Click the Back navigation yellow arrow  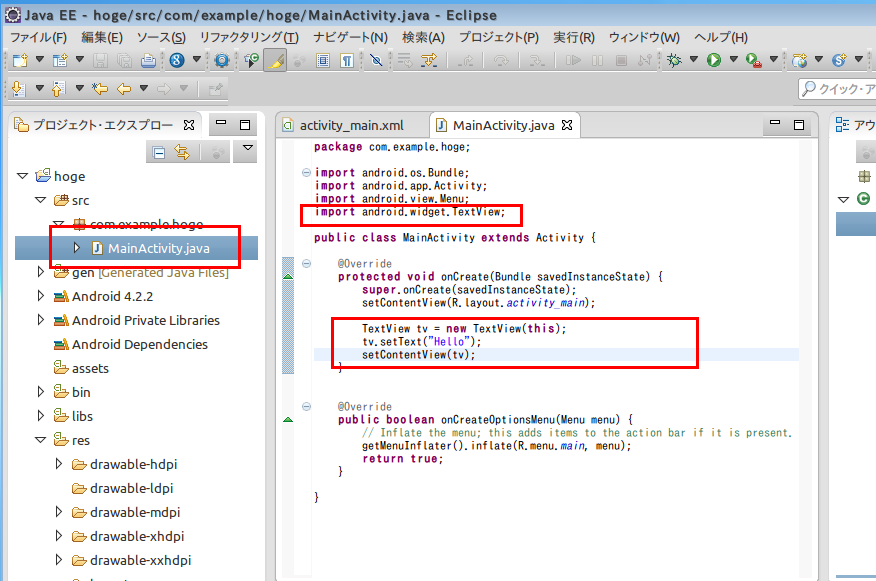click(124, 88)
